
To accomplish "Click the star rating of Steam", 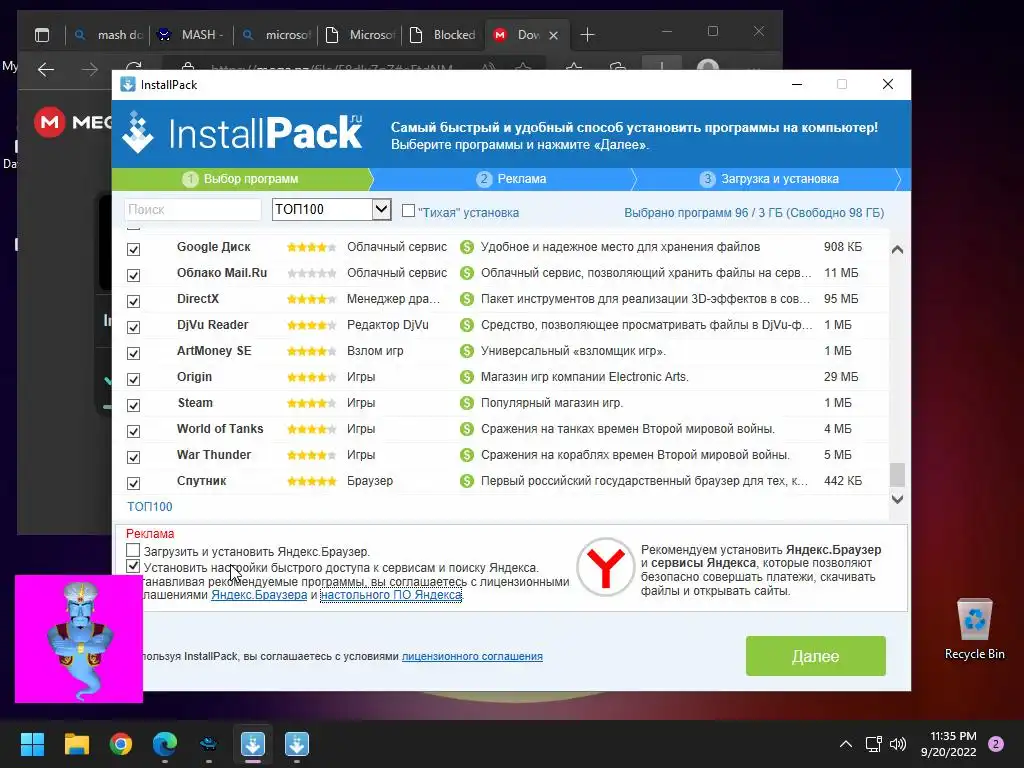I will [312, 403].
